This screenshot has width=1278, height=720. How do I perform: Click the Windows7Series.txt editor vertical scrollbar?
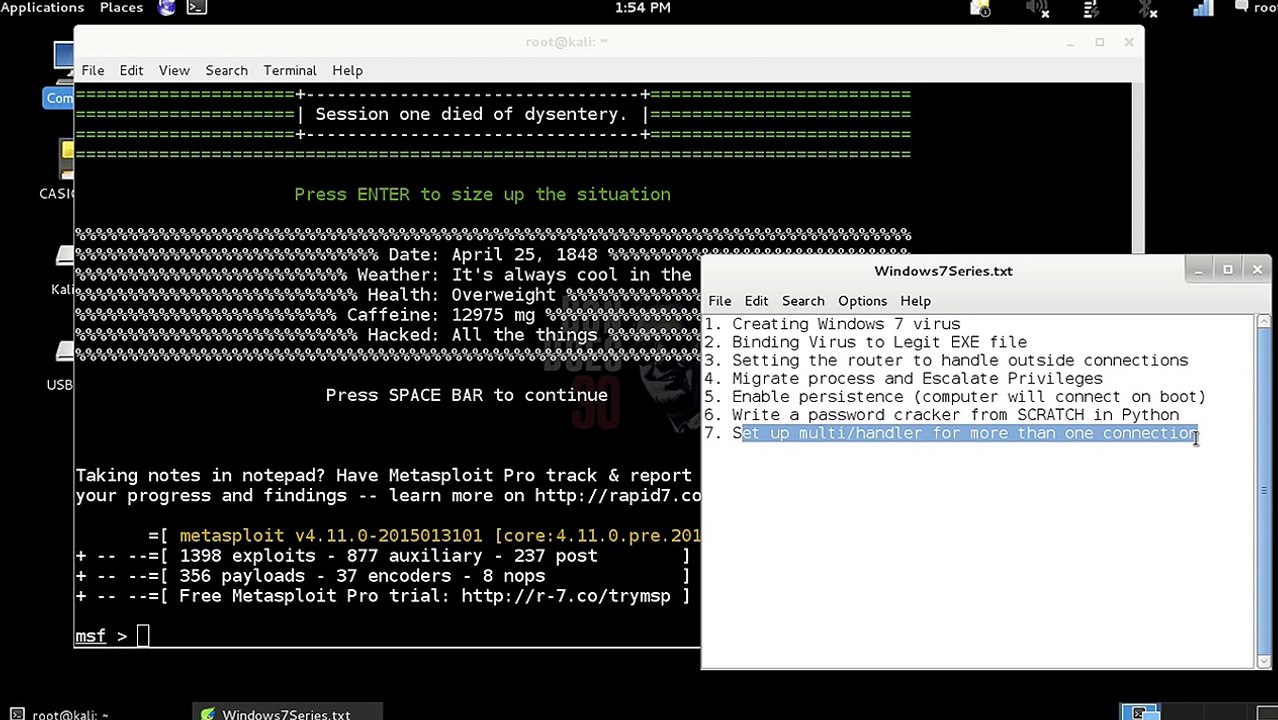tap(1264, 490)
